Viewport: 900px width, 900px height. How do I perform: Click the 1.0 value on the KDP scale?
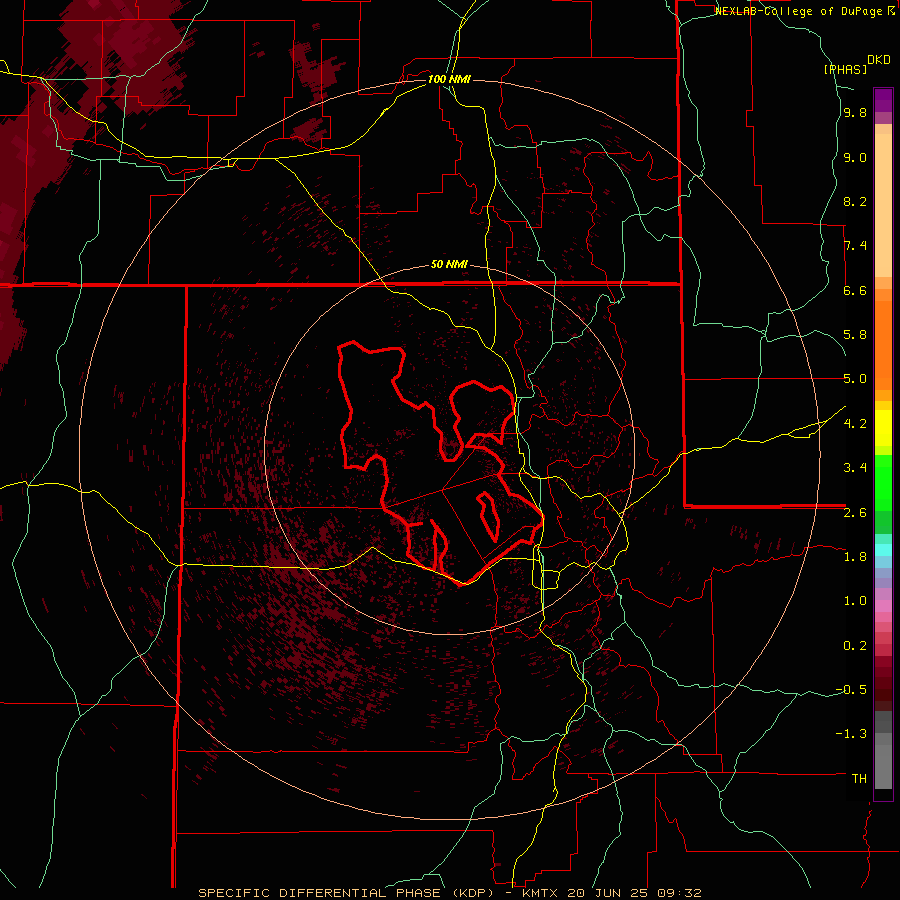tap(855, 601)
